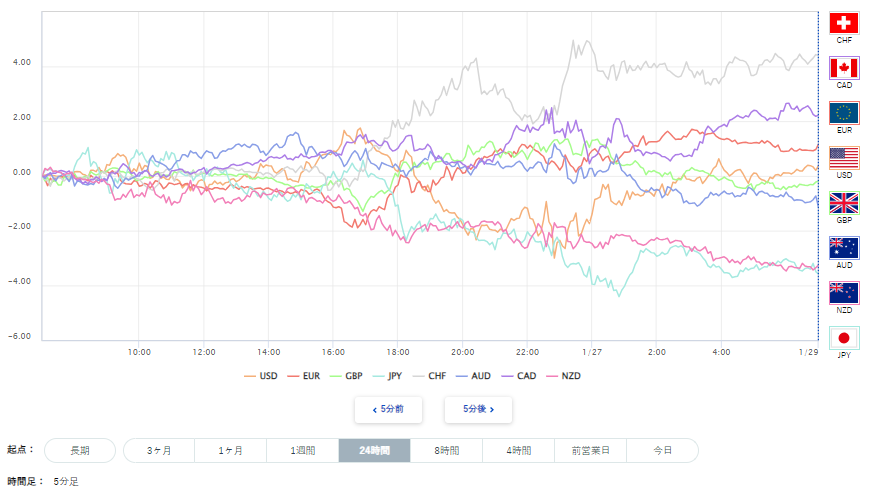
Task: Select the 1ヶ月 range tab
Action: click(231, 451)
